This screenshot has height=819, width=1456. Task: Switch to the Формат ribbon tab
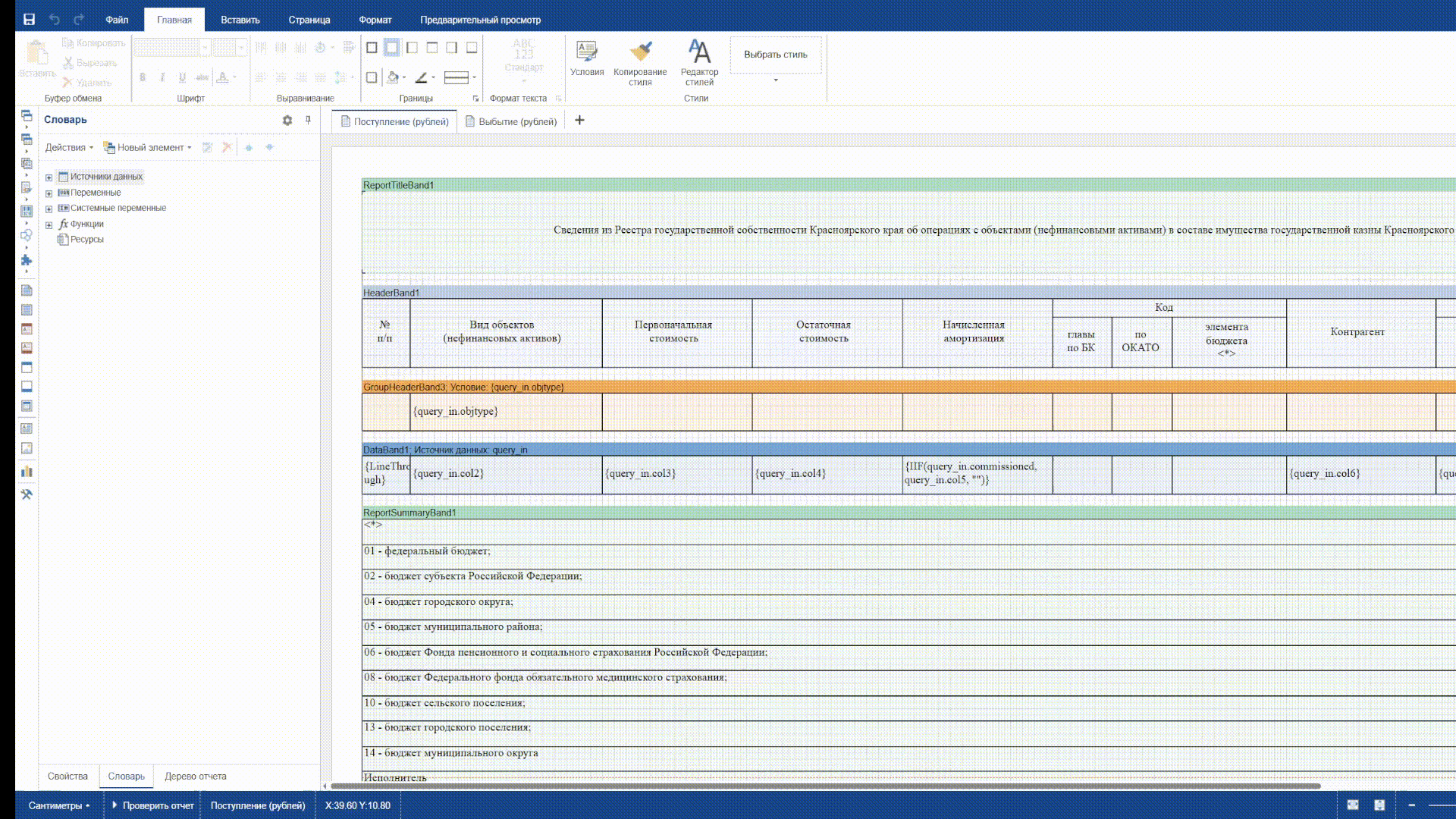[x=375, y=20]
